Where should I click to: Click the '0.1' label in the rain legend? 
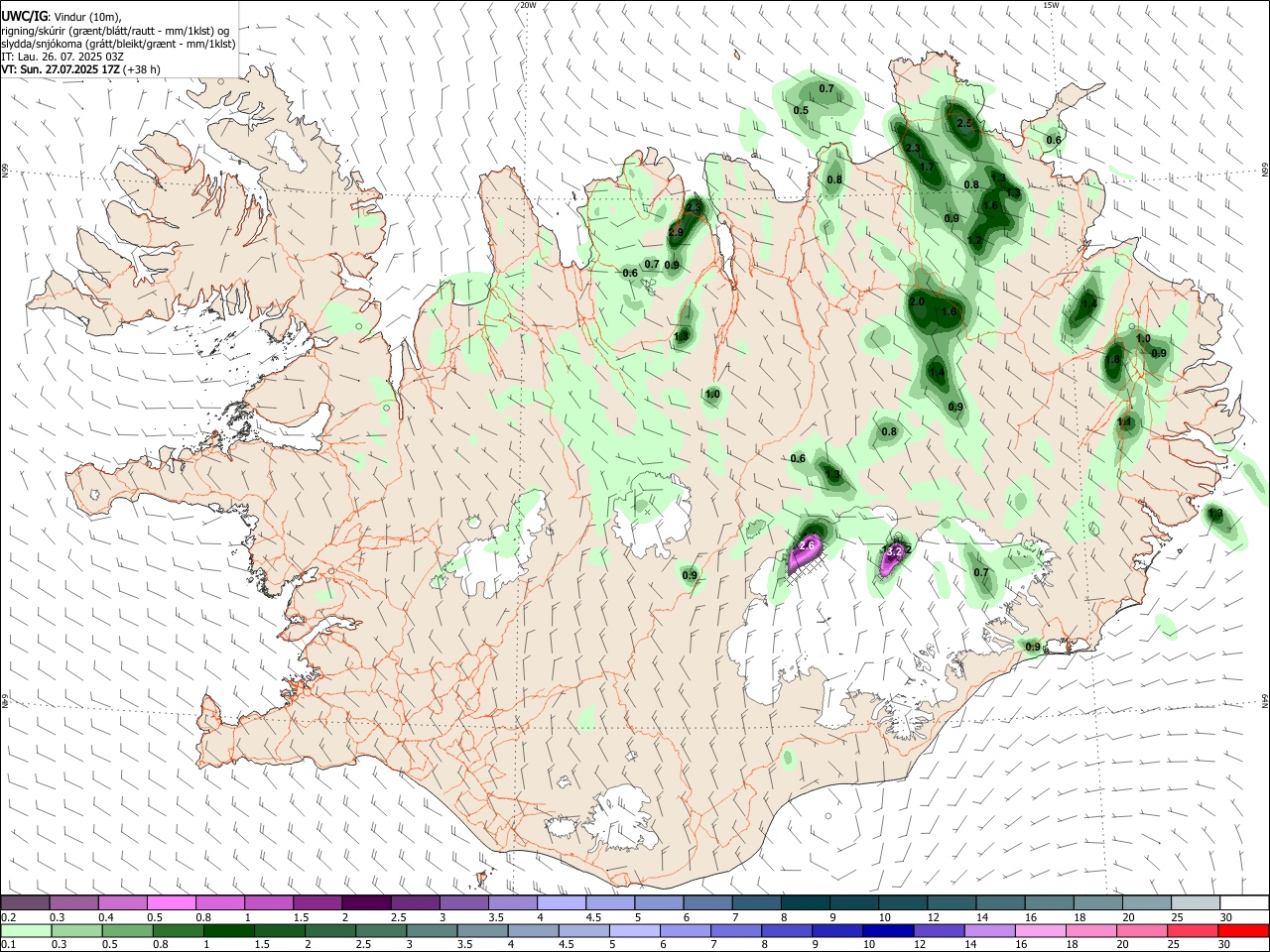point(8,945)
